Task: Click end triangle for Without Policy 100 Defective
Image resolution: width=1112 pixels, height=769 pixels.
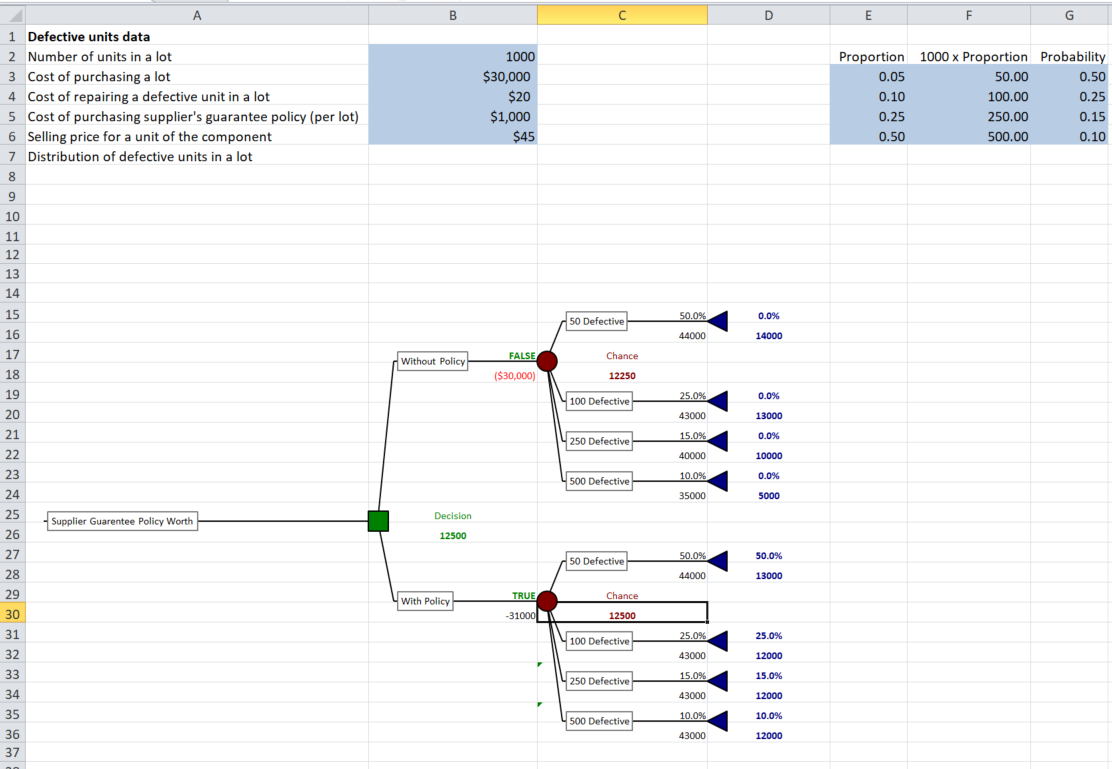Action: coord(718,401)
